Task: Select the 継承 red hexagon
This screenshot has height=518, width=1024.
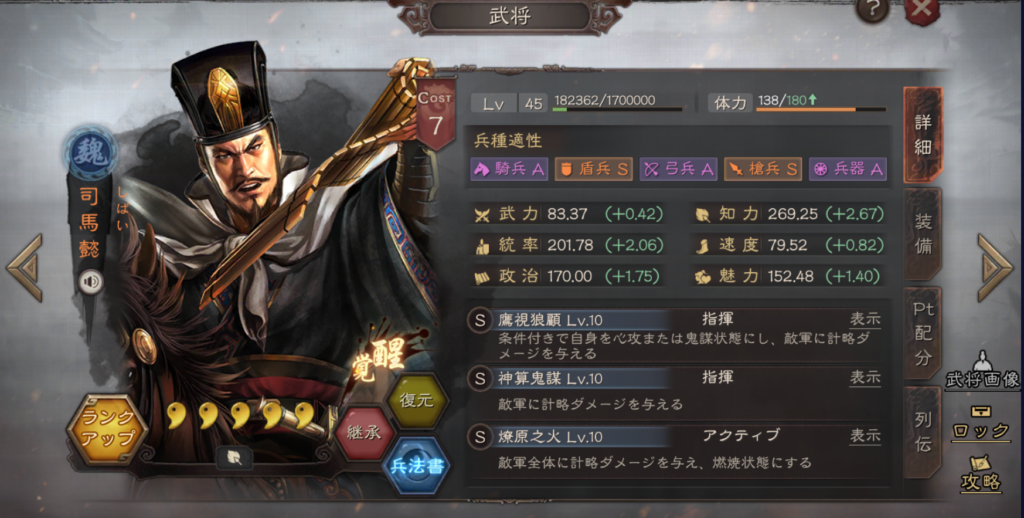Action: (x=364, y=433)
